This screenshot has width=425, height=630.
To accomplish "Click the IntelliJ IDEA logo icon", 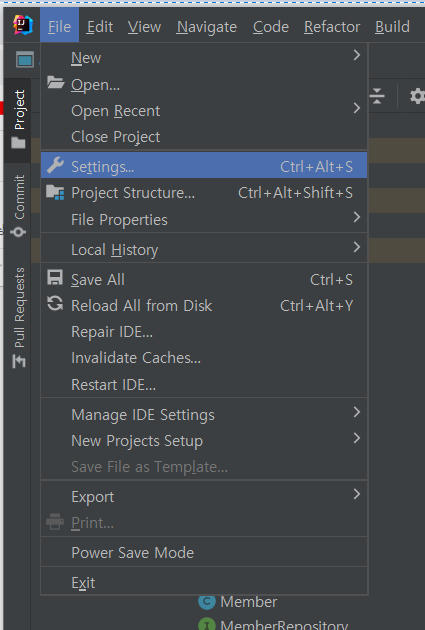I will (22, 25).
